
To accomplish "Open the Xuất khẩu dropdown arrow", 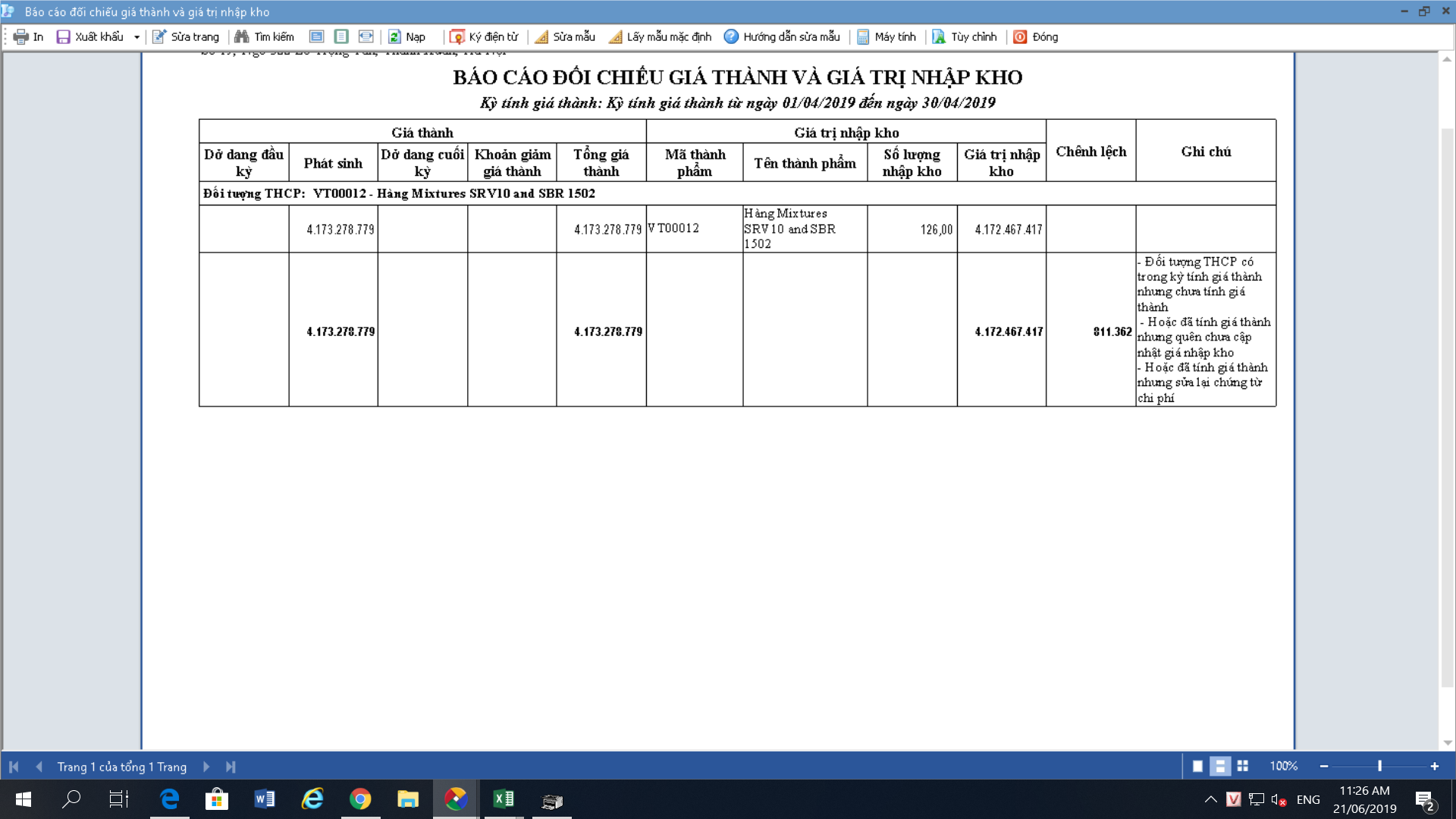I will 136,36.
